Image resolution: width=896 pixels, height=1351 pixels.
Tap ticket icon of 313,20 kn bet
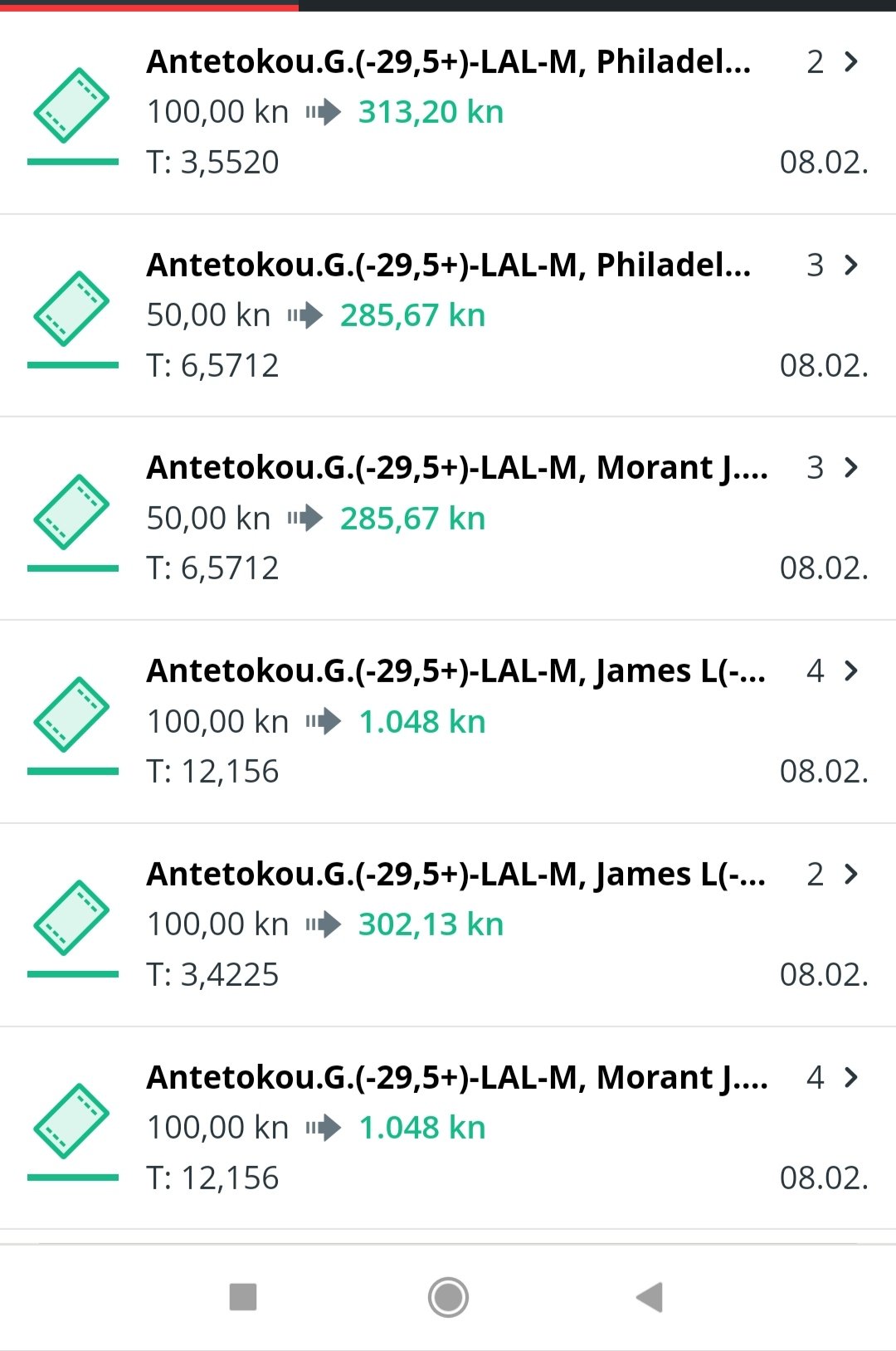pyautogui.click(x=72, y=107)
